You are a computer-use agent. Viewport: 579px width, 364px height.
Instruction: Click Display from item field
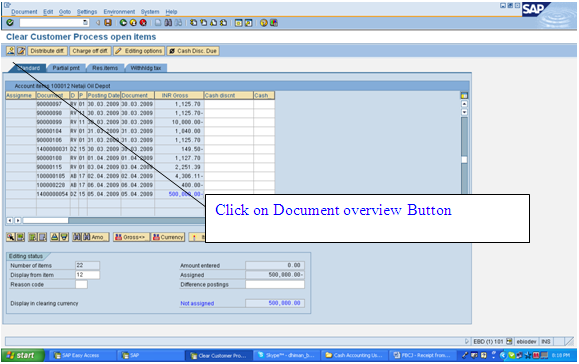tap(88, 275)
